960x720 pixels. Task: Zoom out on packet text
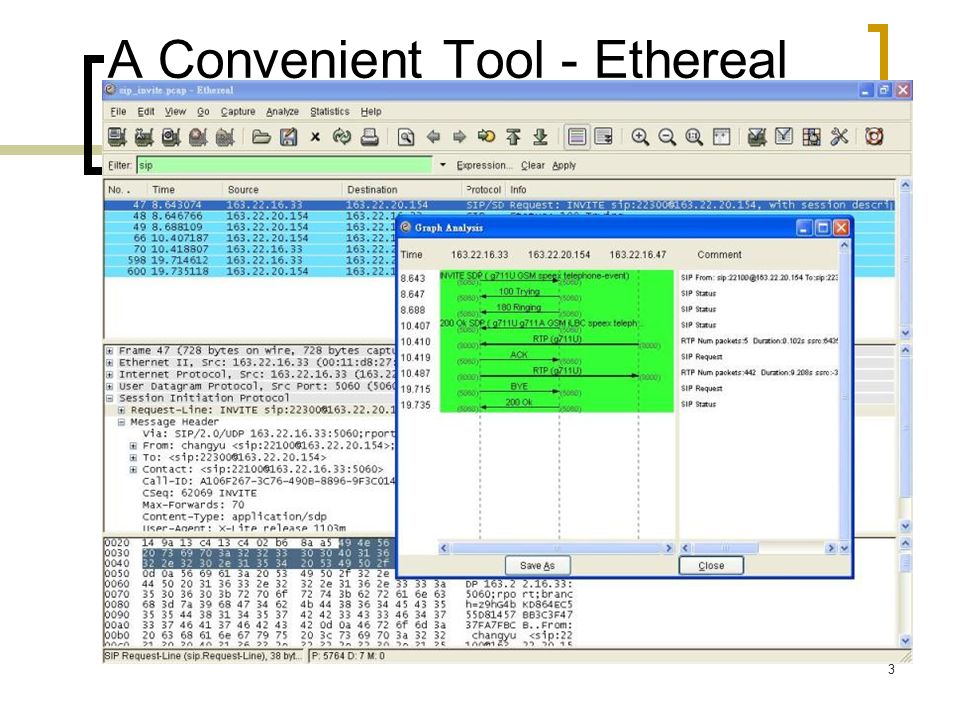coord(667,137)
